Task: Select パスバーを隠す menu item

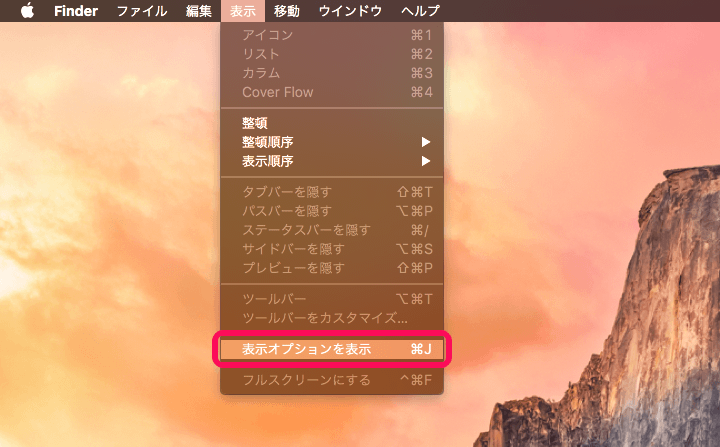Action: click(332, 211)
